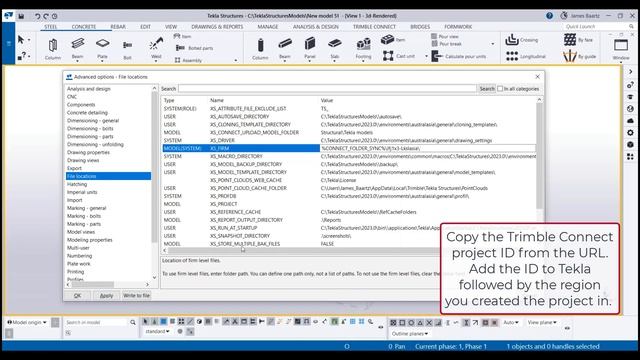Click Calculate pour units icon
Viewport: 640px width, 360px height.
pos(436,56)
